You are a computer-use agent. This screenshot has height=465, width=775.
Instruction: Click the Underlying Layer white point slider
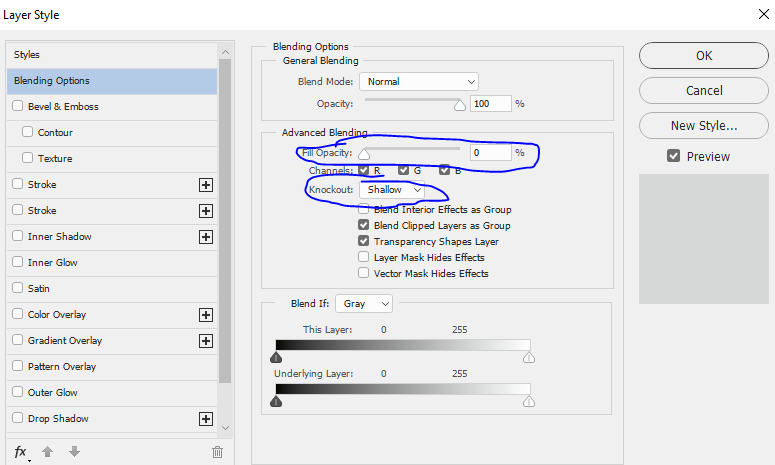[x=529, y=401]
